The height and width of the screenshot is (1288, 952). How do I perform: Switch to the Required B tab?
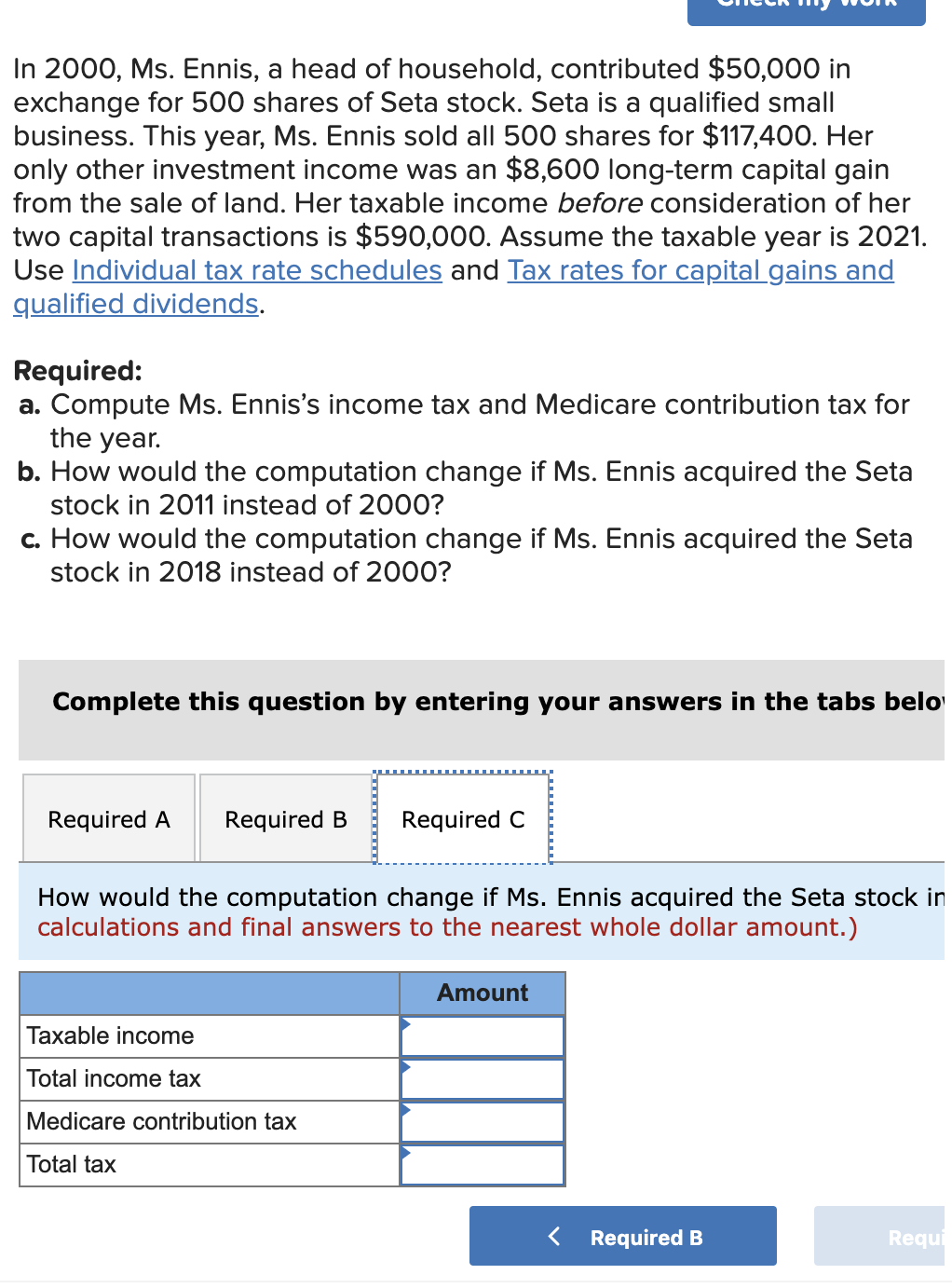(284, 818)
